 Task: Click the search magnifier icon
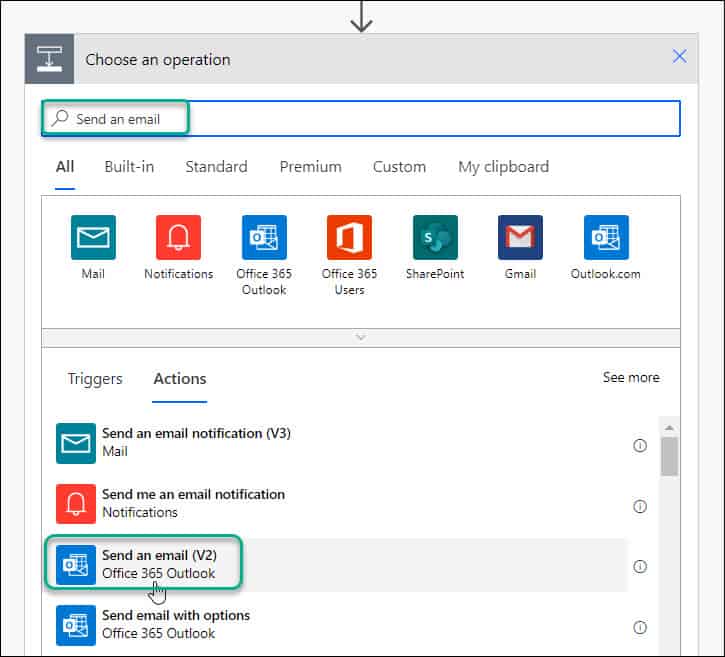(60, 118)
